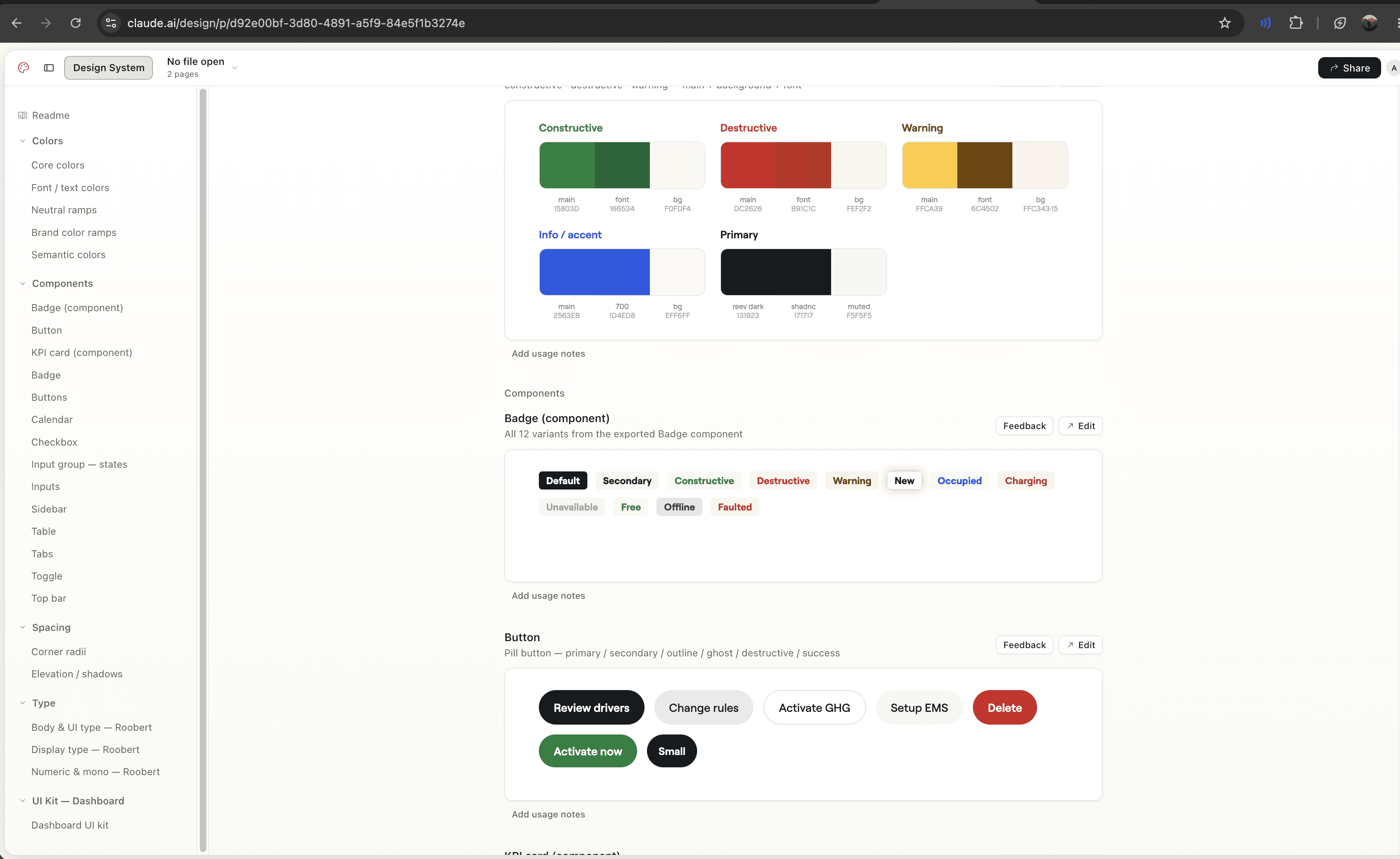1400x859 pixels.
Task: Open Dashboard UI kit
Action: click(x=70, y=825)
